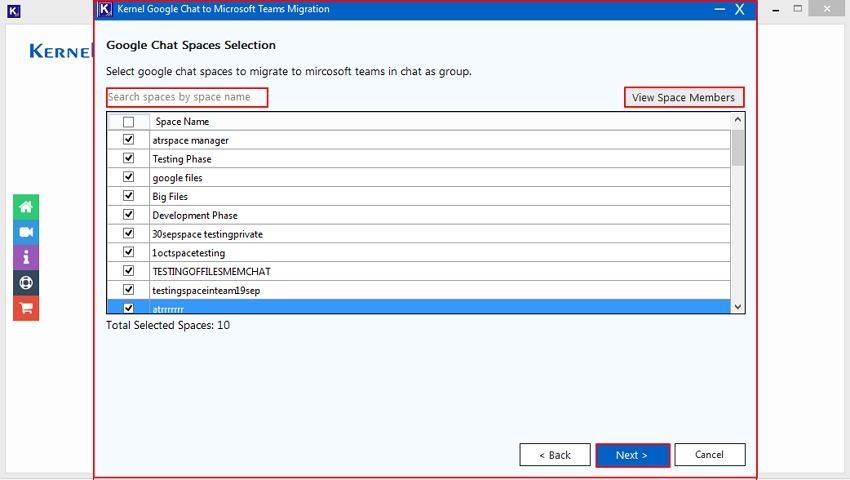Uncheck the testingspaceinteam19sep checkbox
The width and height of the screenshot is (850, 480).
128,290
